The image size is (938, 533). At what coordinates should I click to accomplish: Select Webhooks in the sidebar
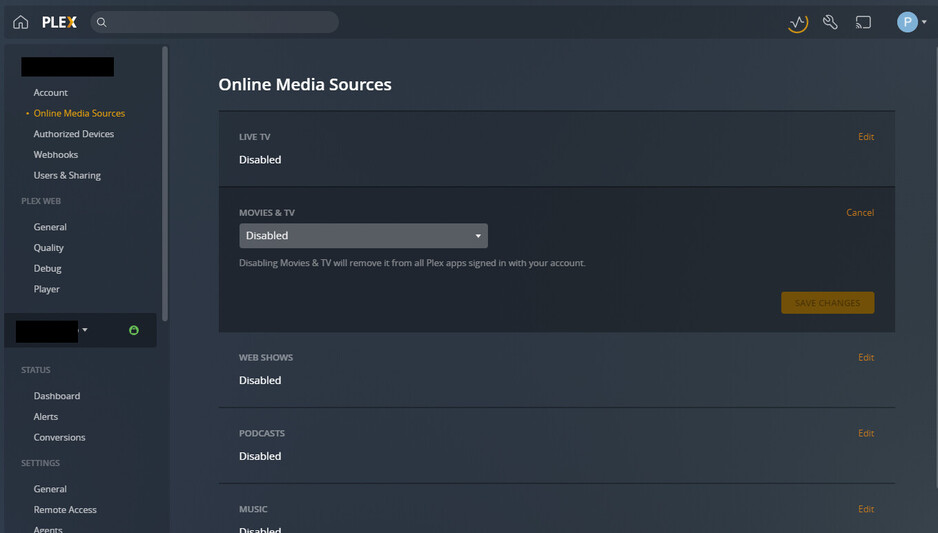(x=56, y=155)
